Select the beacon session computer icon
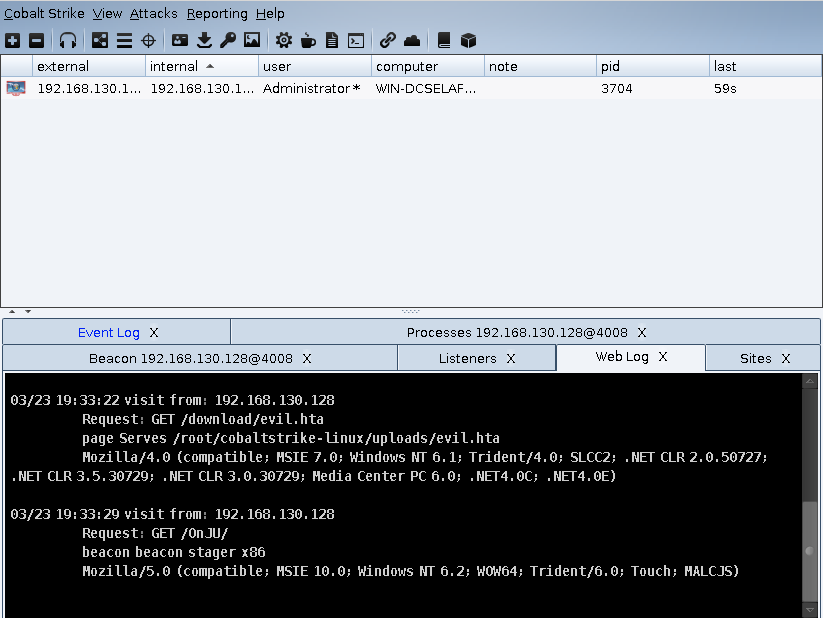 [16, 88]
